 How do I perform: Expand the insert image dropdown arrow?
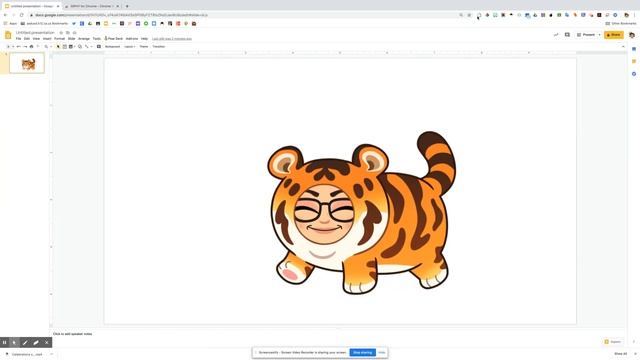(x=75, y=47)
